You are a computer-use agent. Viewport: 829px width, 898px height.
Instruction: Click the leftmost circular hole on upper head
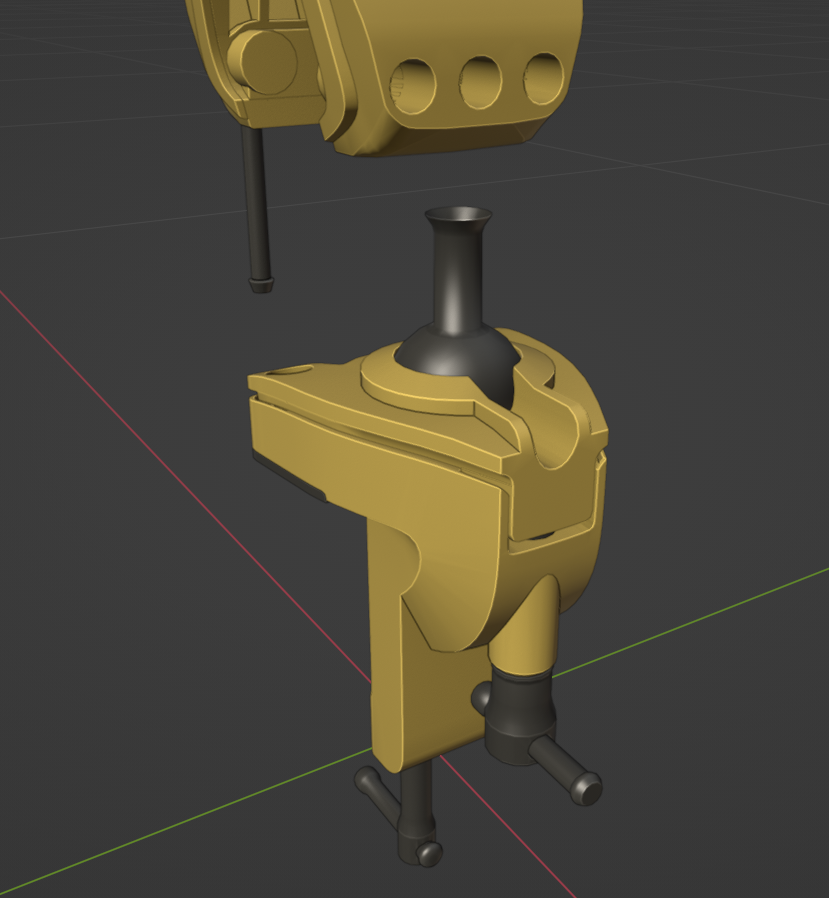click(412, 85)
